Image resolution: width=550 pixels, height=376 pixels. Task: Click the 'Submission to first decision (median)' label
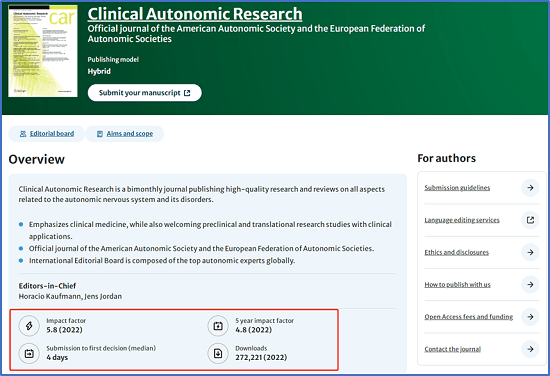(x=101, y=348)
